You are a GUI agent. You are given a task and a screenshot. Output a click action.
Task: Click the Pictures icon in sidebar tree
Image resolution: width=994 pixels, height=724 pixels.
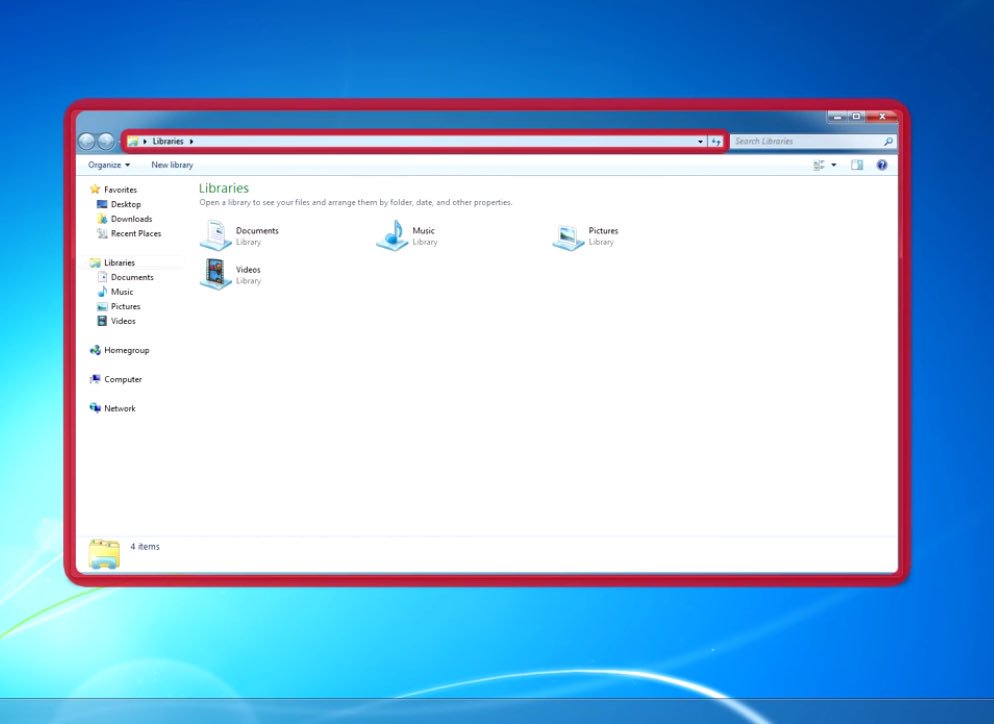[x=102, y=306]
